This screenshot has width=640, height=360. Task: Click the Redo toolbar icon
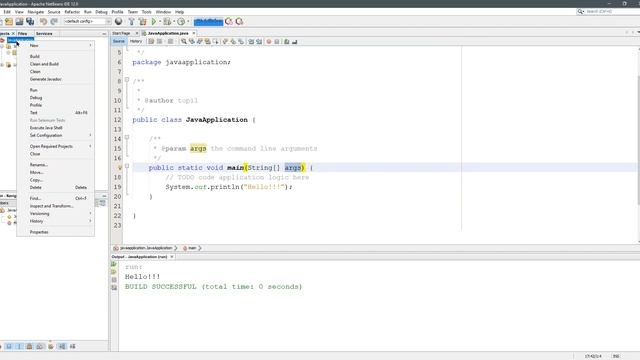click(x=54, y=21)
